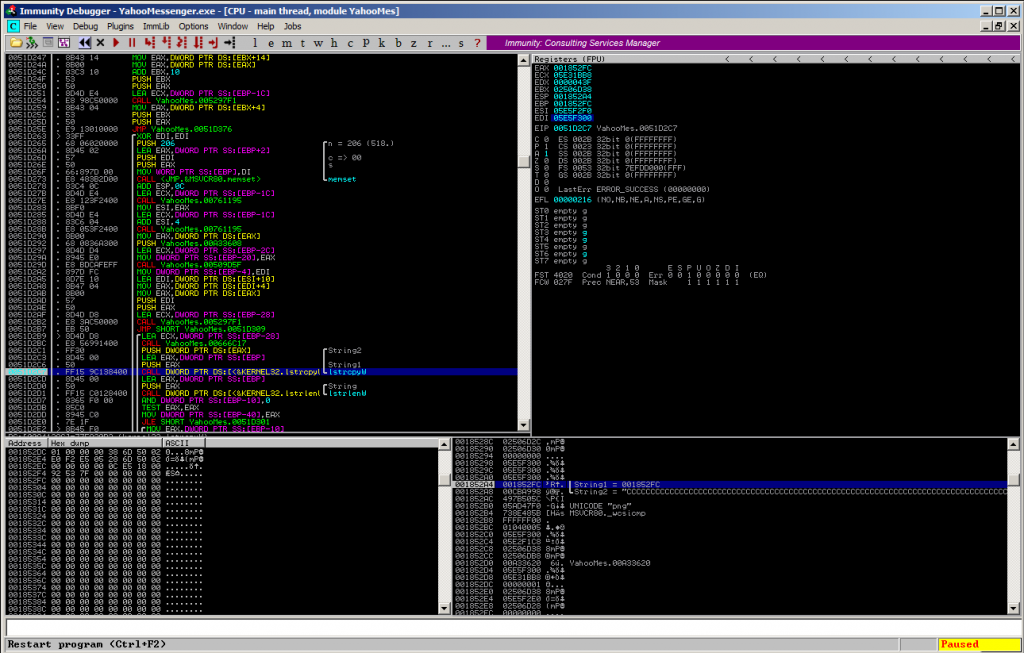Click the ASCII column header in dump pane
This screenshot has height=653, width=1024.
[184, 443]
